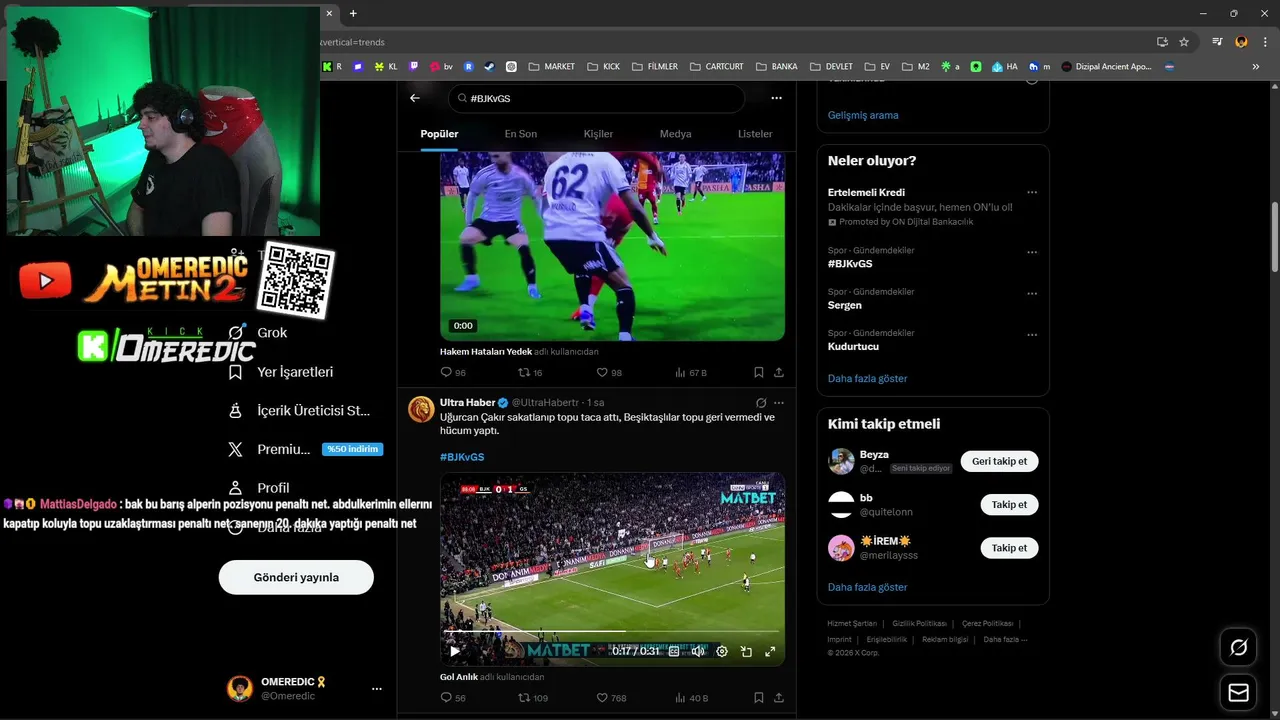
Task: Open options for #BJKvGS trend
Action: tap(1032, 253)
